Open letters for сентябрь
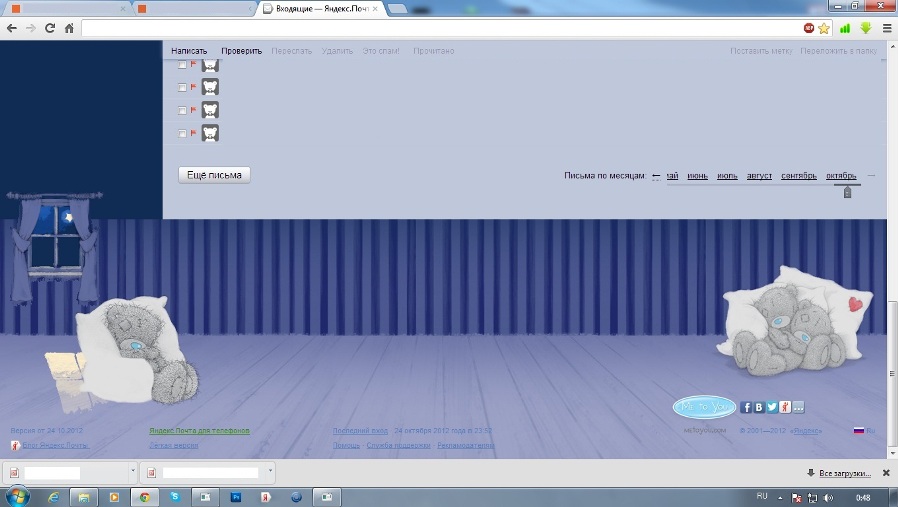Screen dimensions: 898x507 799,176
